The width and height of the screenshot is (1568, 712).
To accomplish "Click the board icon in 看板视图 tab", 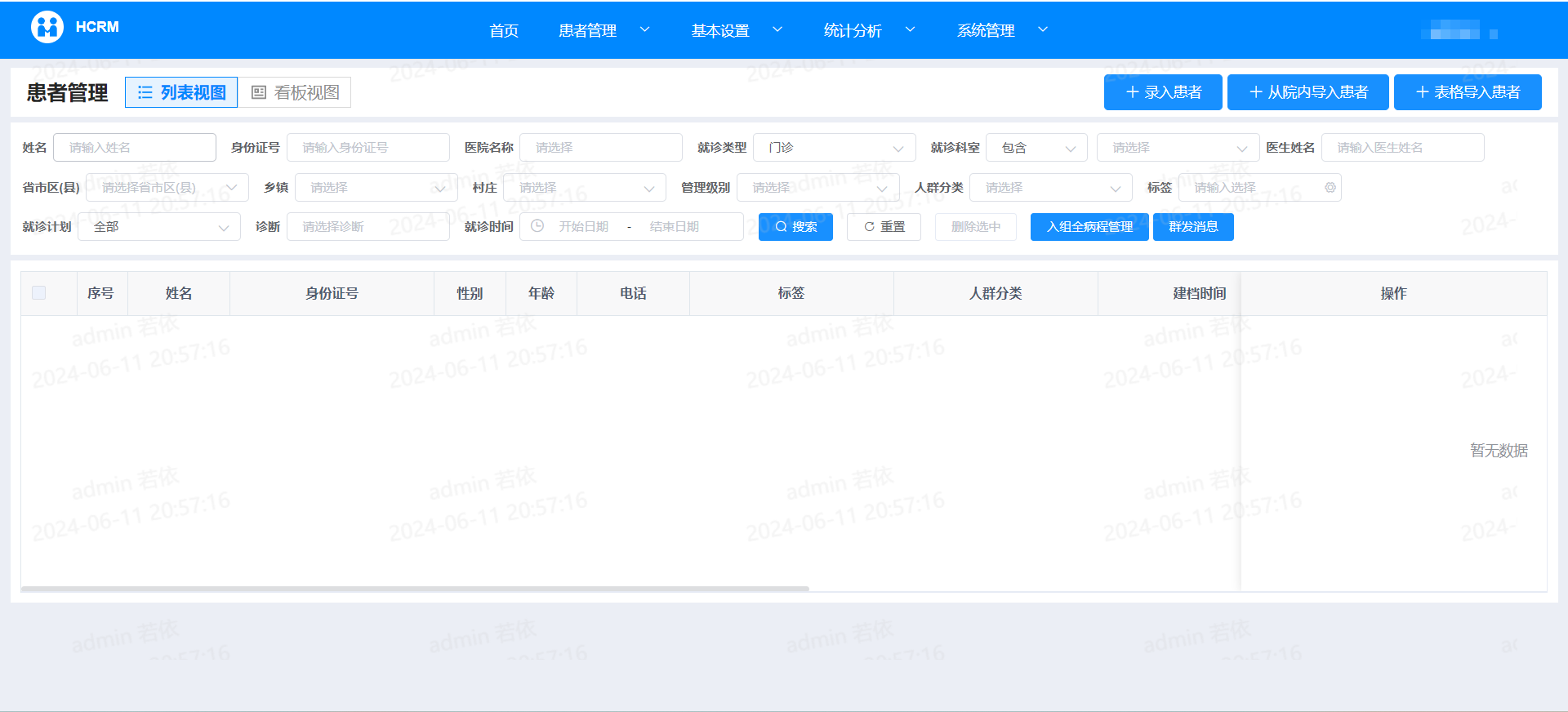I will (x=259, y=92).
